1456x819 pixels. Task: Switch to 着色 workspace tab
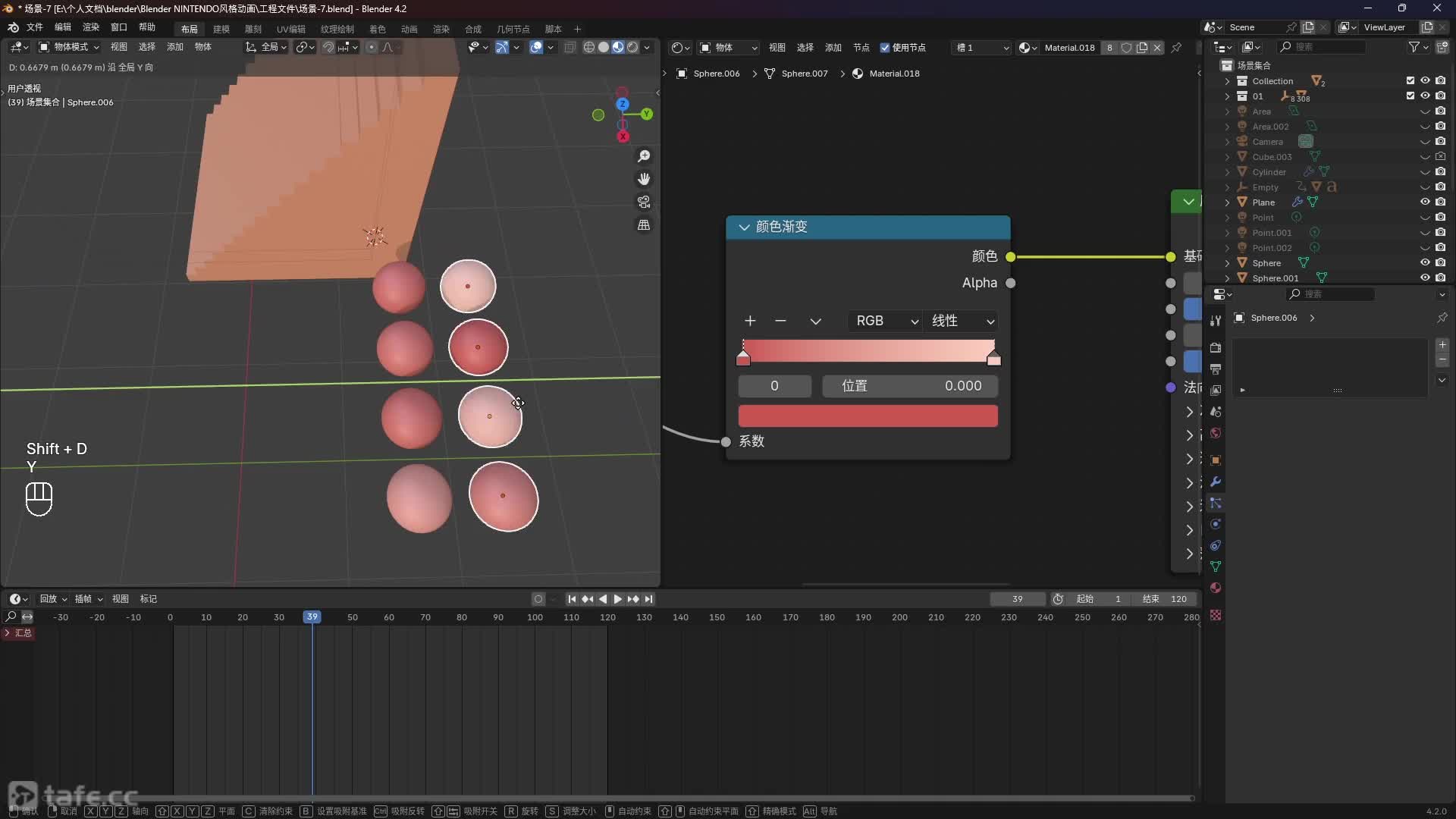tap(378, 29)
